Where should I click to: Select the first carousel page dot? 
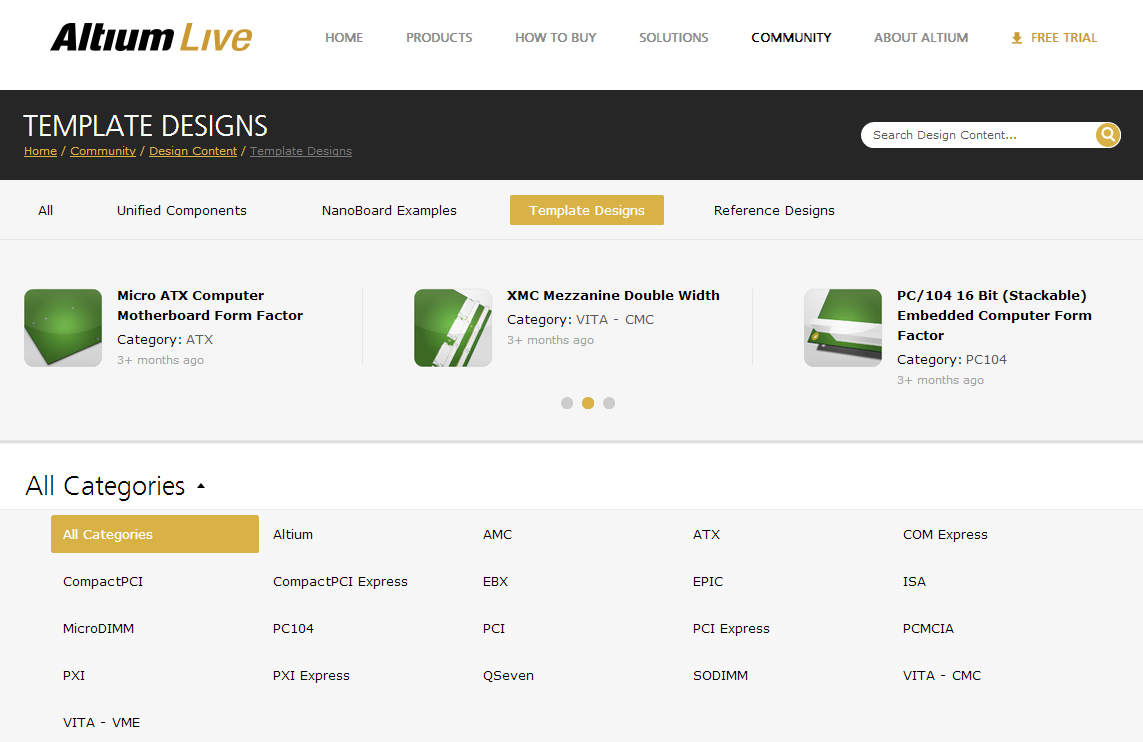click(566, 403)
